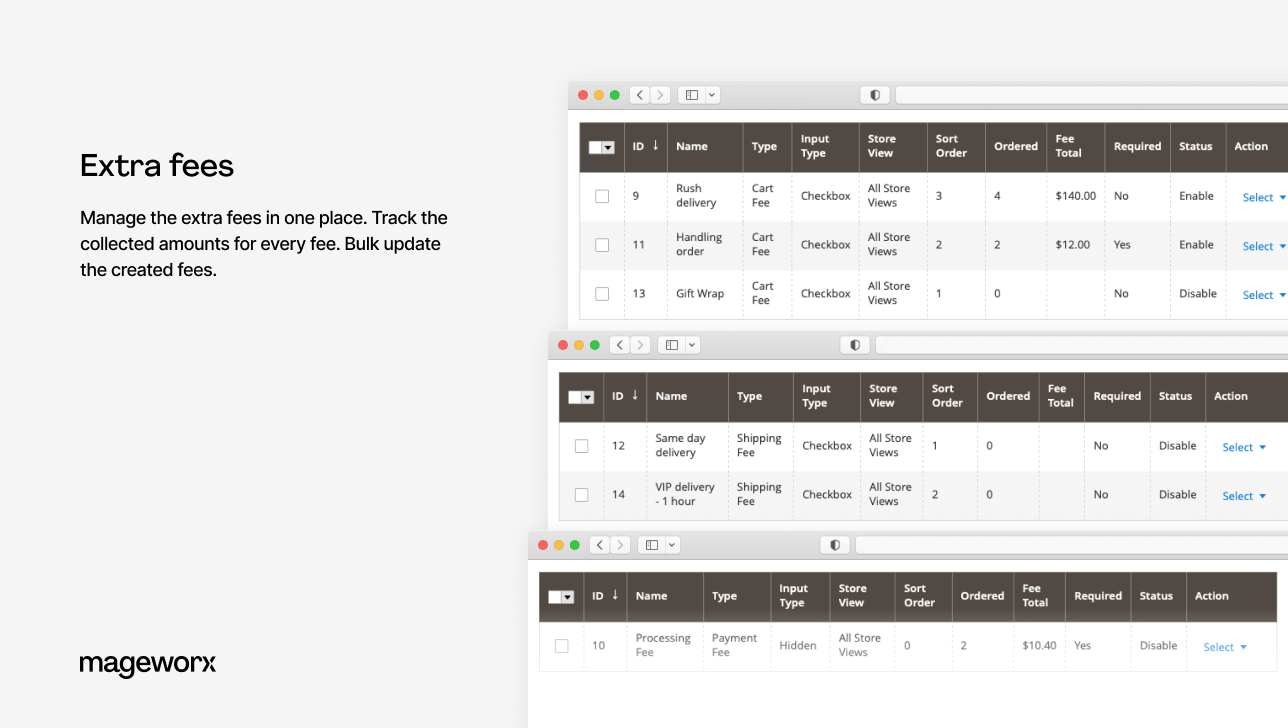The height and width of the screenshot is (728, 1288).
Task: Click the back navigation arrow in the top browser window
Action: [639, 94]
